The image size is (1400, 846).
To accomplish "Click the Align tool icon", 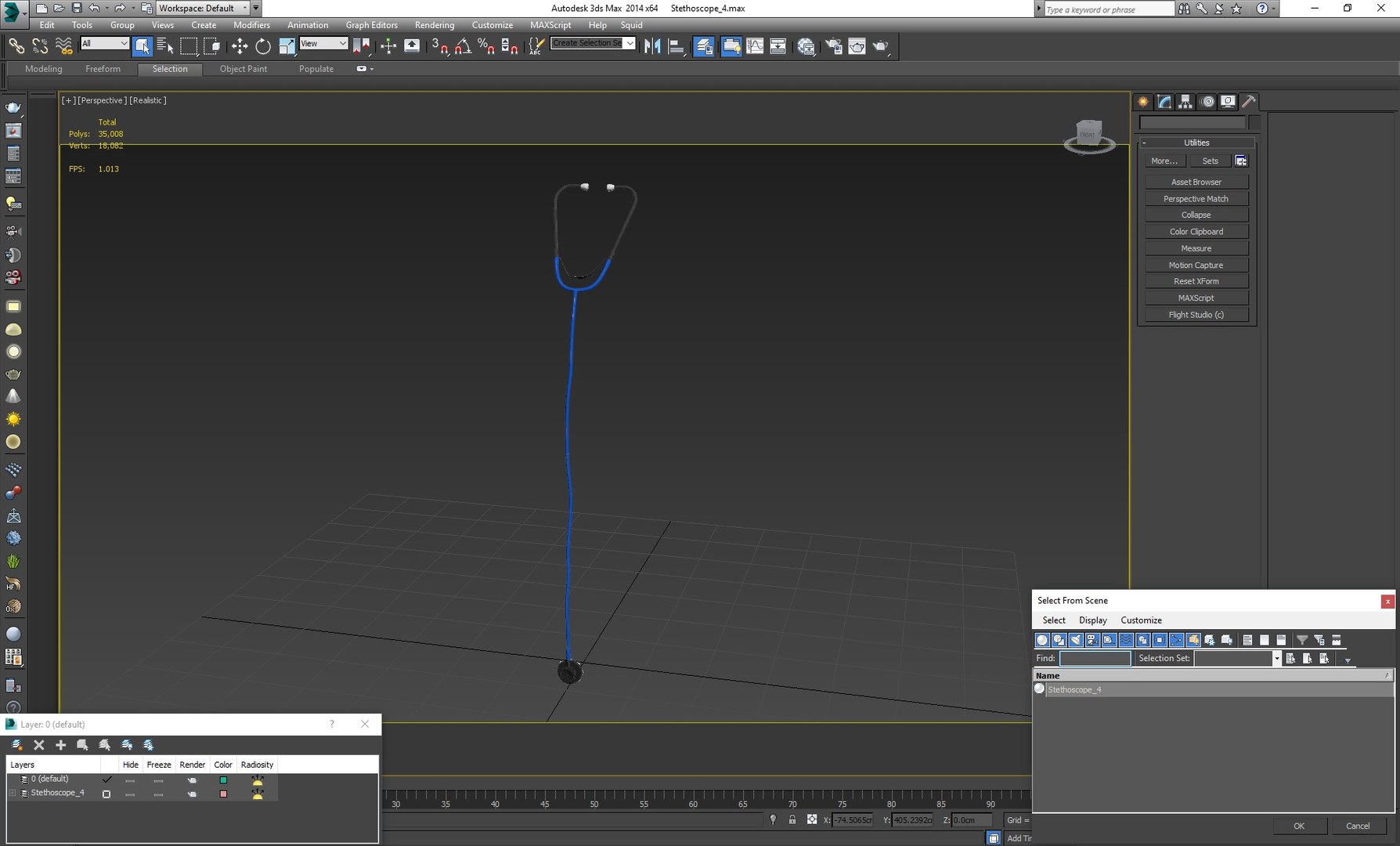I will pyautogui.click(x=677, y=46).
